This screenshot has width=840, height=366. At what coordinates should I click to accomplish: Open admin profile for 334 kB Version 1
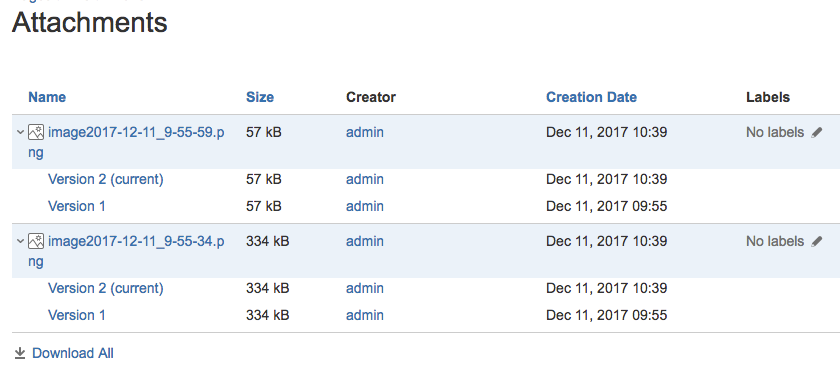point(365,315)
